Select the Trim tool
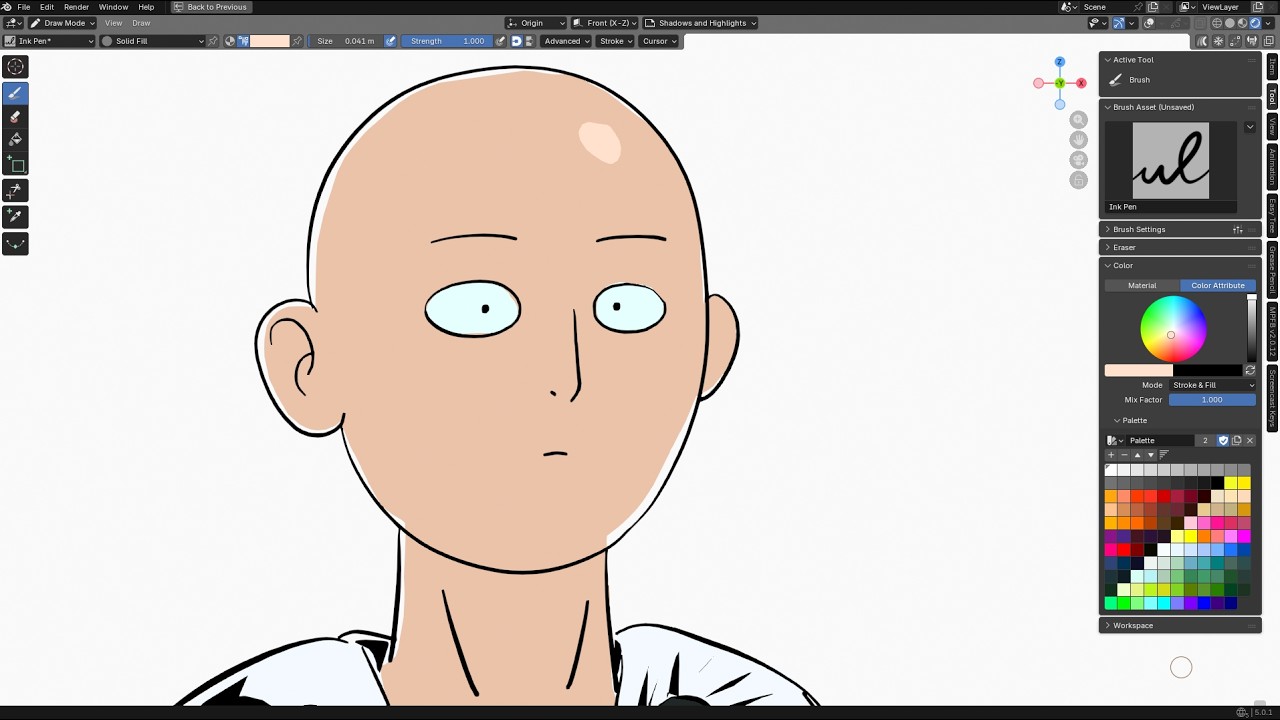This screenshot has width=1280, height=720. [x=15, y=190]
